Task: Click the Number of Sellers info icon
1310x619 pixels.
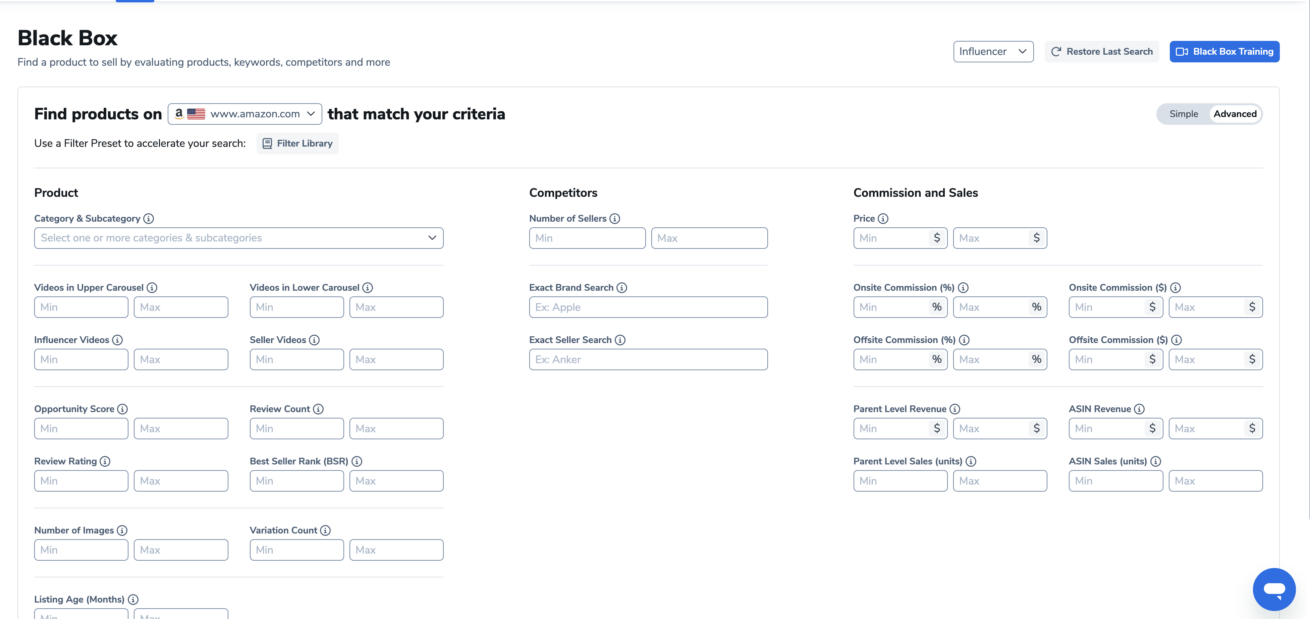Action: [615, 219]
